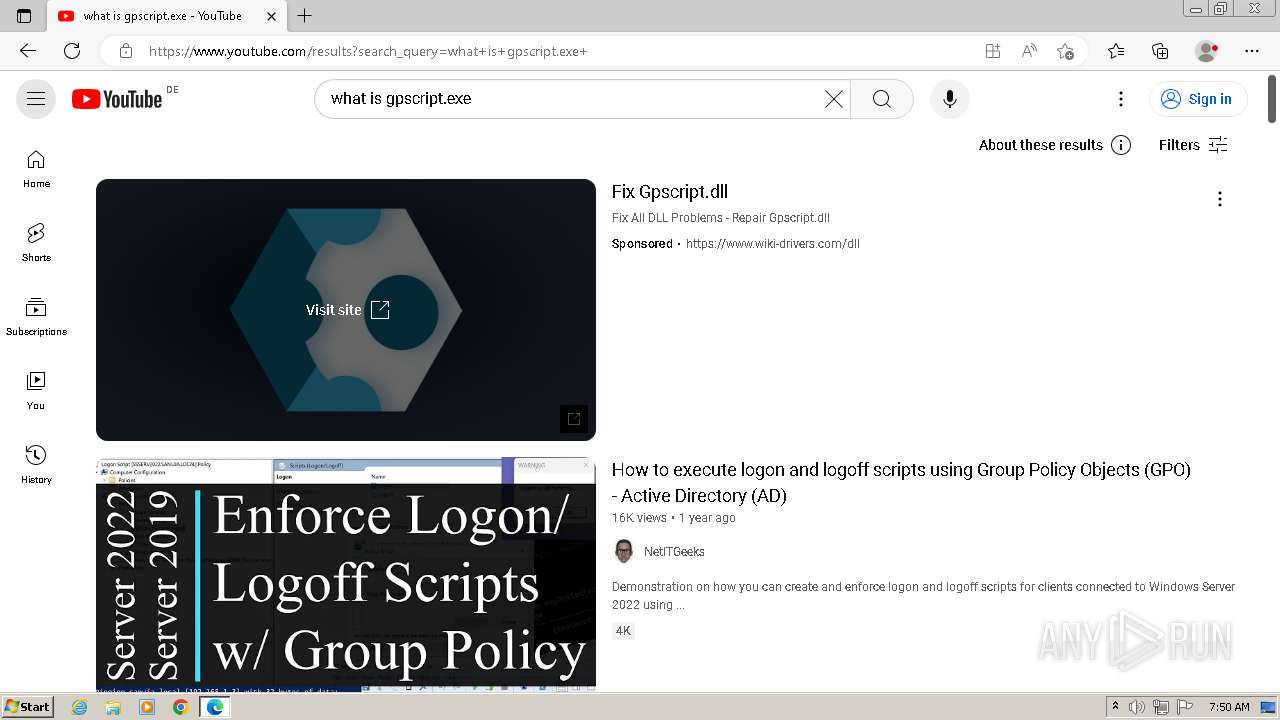
Task: Open History in the sidebar
Action: click(x=36, y=464)
